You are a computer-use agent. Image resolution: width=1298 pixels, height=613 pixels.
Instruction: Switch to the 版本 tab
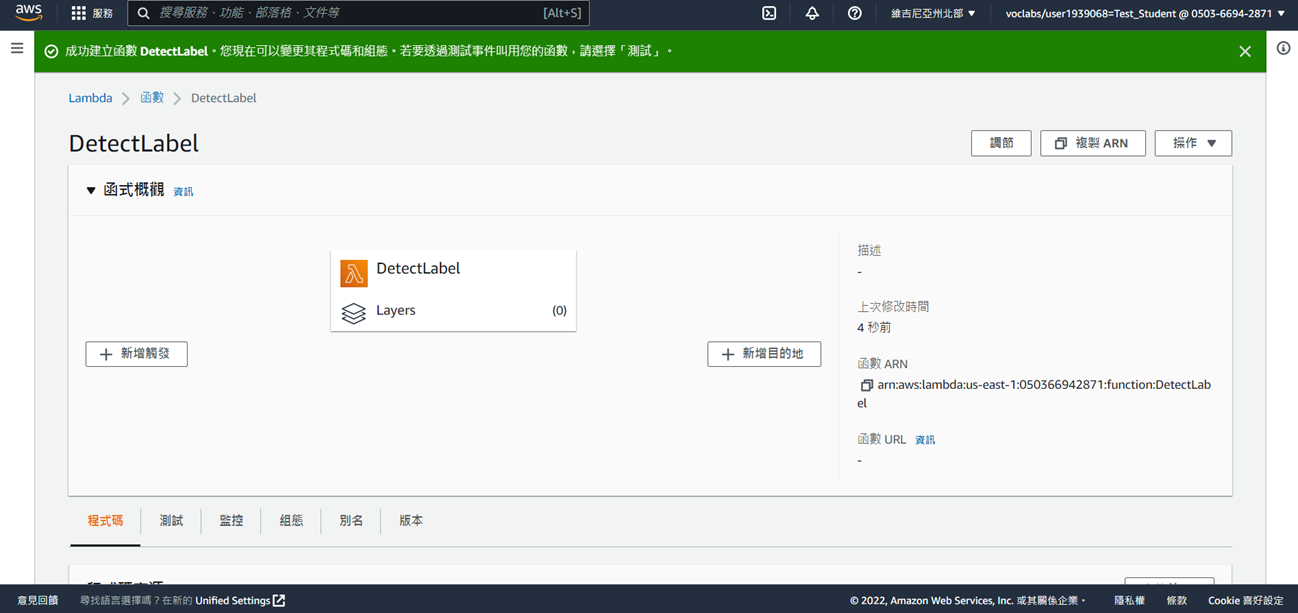click(x=411, y=521)
